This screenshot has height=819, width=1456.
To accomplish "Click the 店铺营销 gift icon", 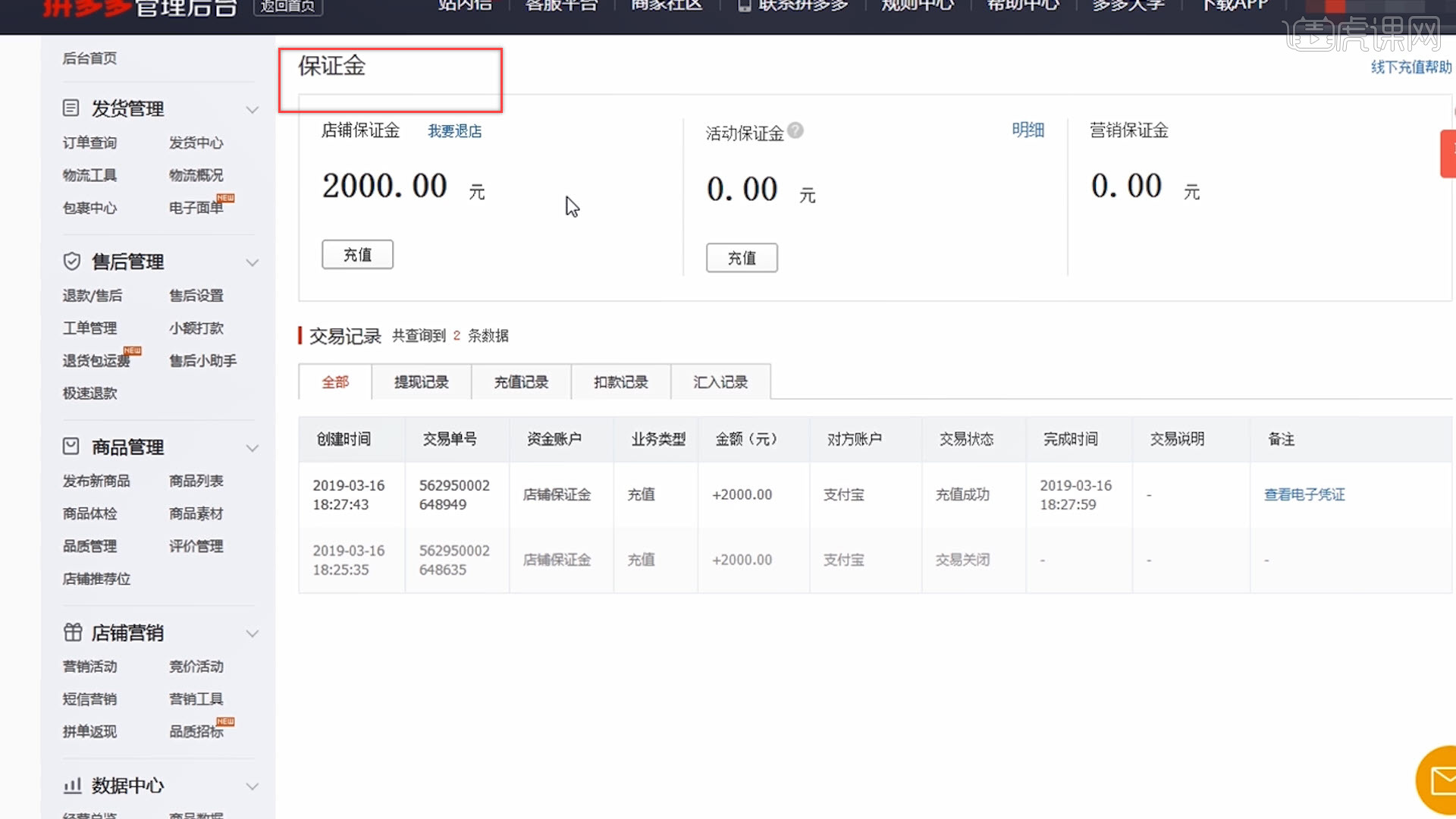I will tap(72, 632).
